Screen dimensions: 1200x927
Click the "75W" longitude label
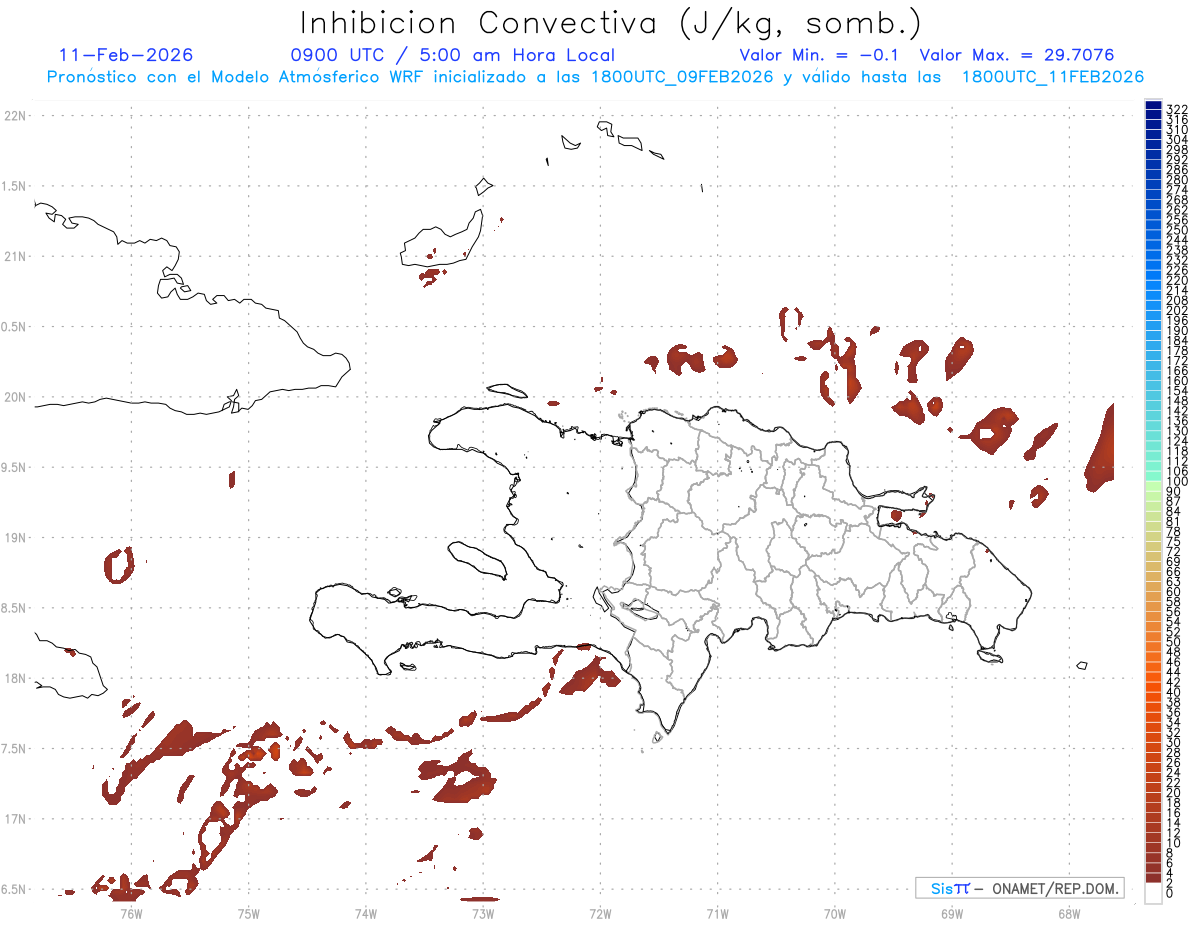click(249, 913)
